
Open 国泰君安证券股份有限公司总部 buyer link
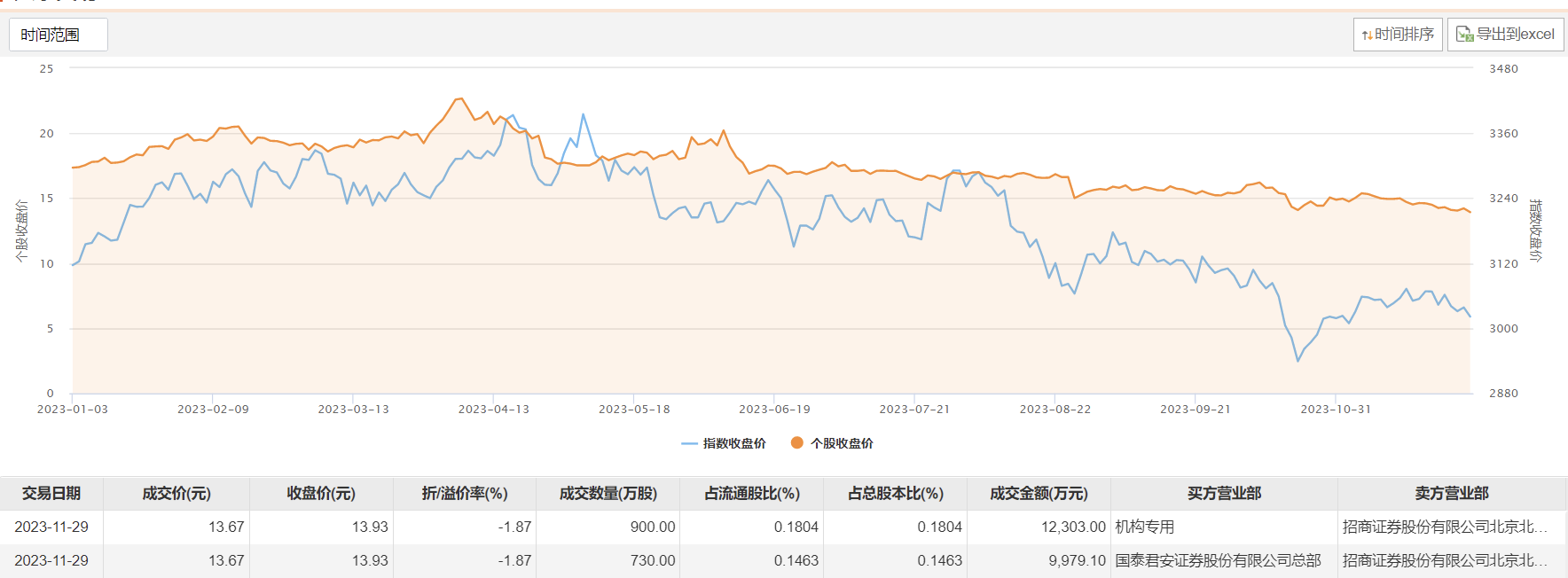click(x=1218, y=560)
